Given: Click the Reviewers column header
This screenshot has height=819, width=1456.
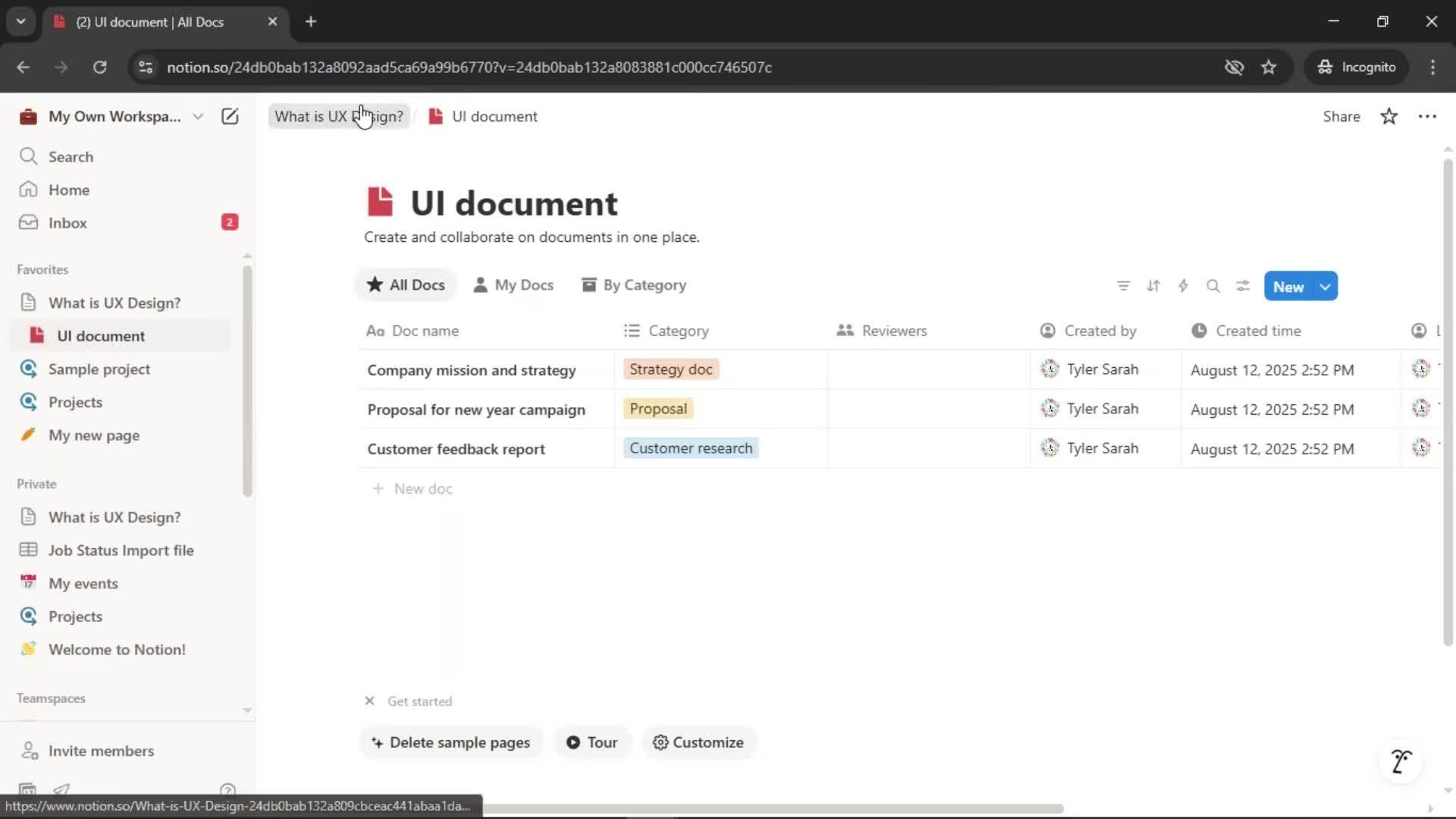Looking at the screenshot, I should (881, 331).
